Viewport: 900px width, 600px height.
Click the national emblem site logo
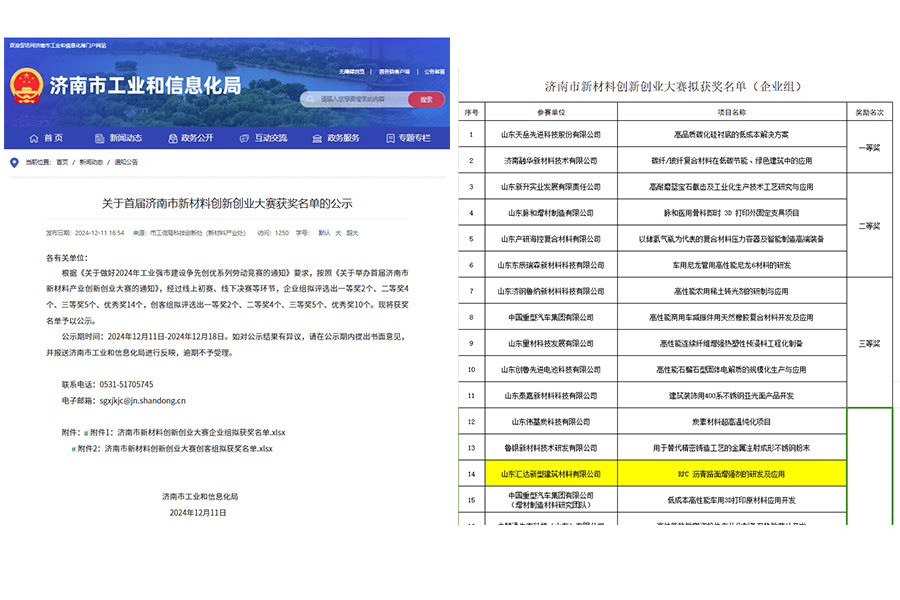click(x=25, y=82)
